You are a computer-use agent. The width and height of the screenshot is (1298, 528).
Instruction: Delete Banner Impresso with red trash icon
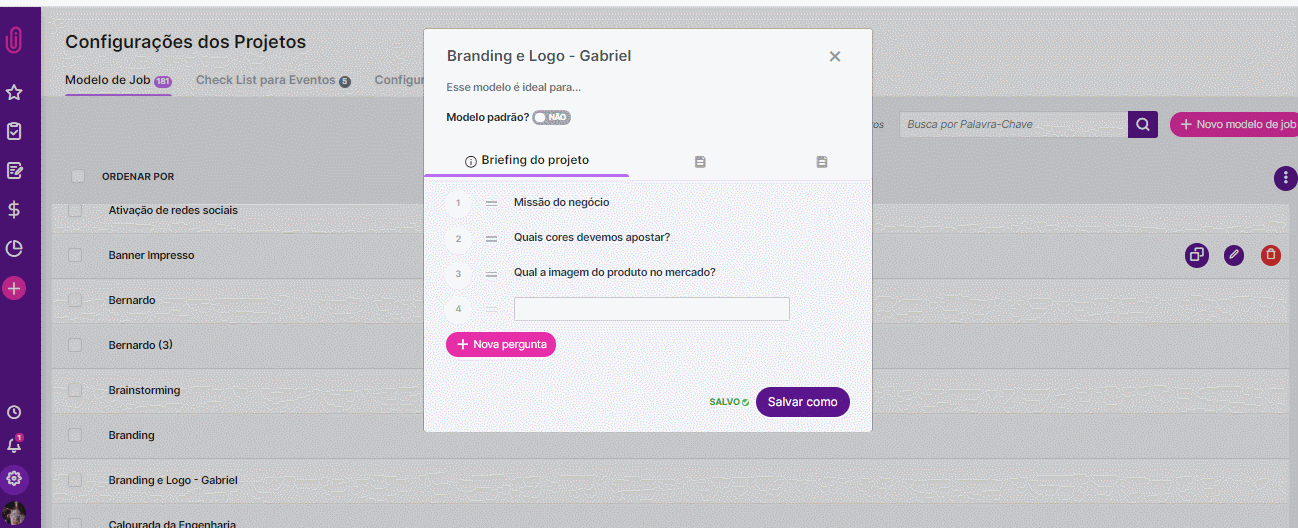pyautogui.click(x=1270, y=255)
